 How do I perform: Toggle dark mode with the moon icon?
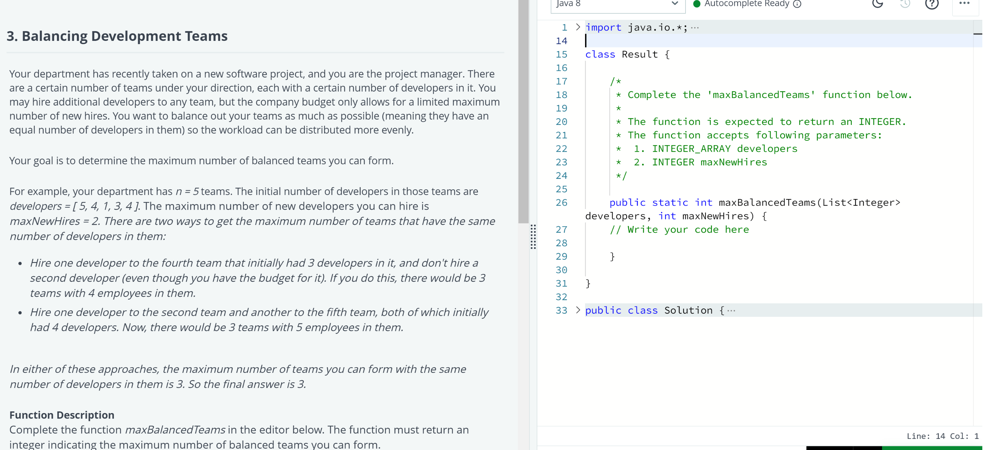pos(877,4)
